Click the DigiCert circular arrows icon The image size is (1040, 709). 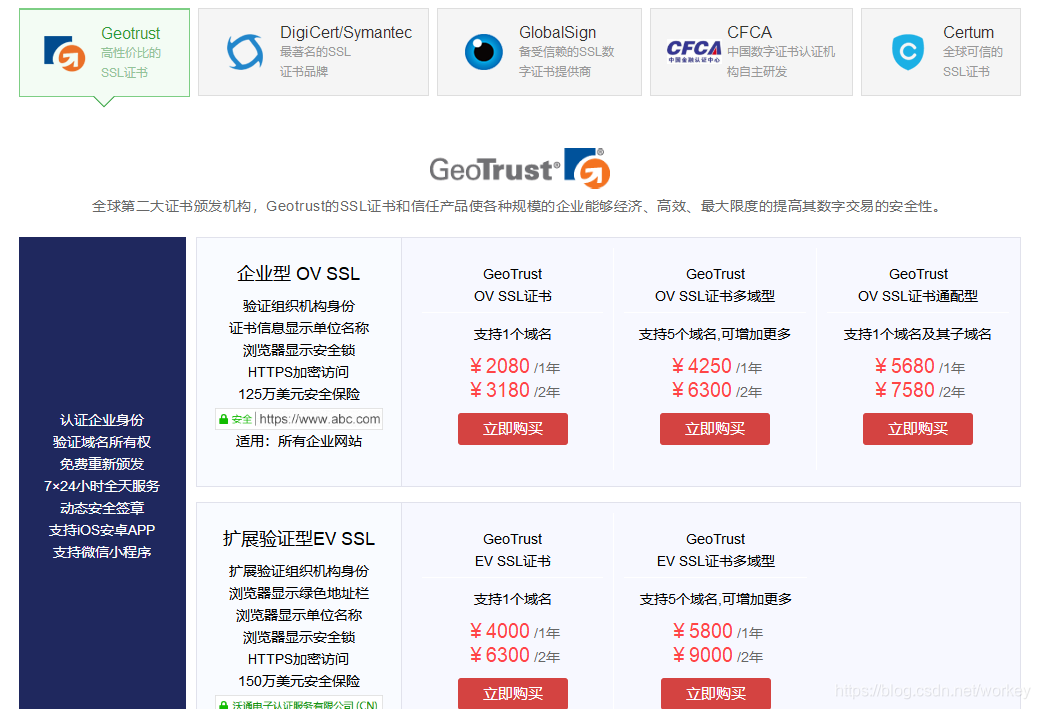coord(245,52)
